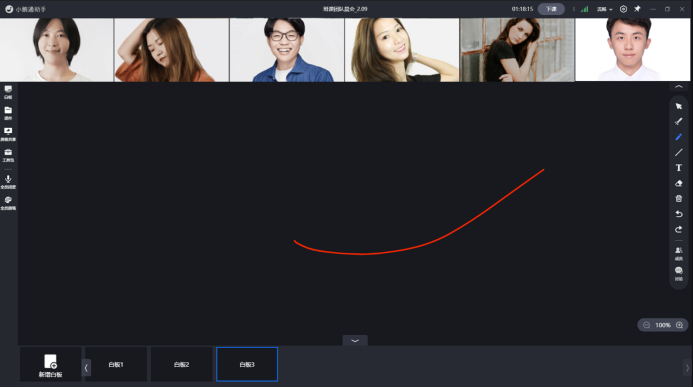This screenshot has height=388, width=693.
Task: Toggle the pin window icon
Action: click(637, 9)
